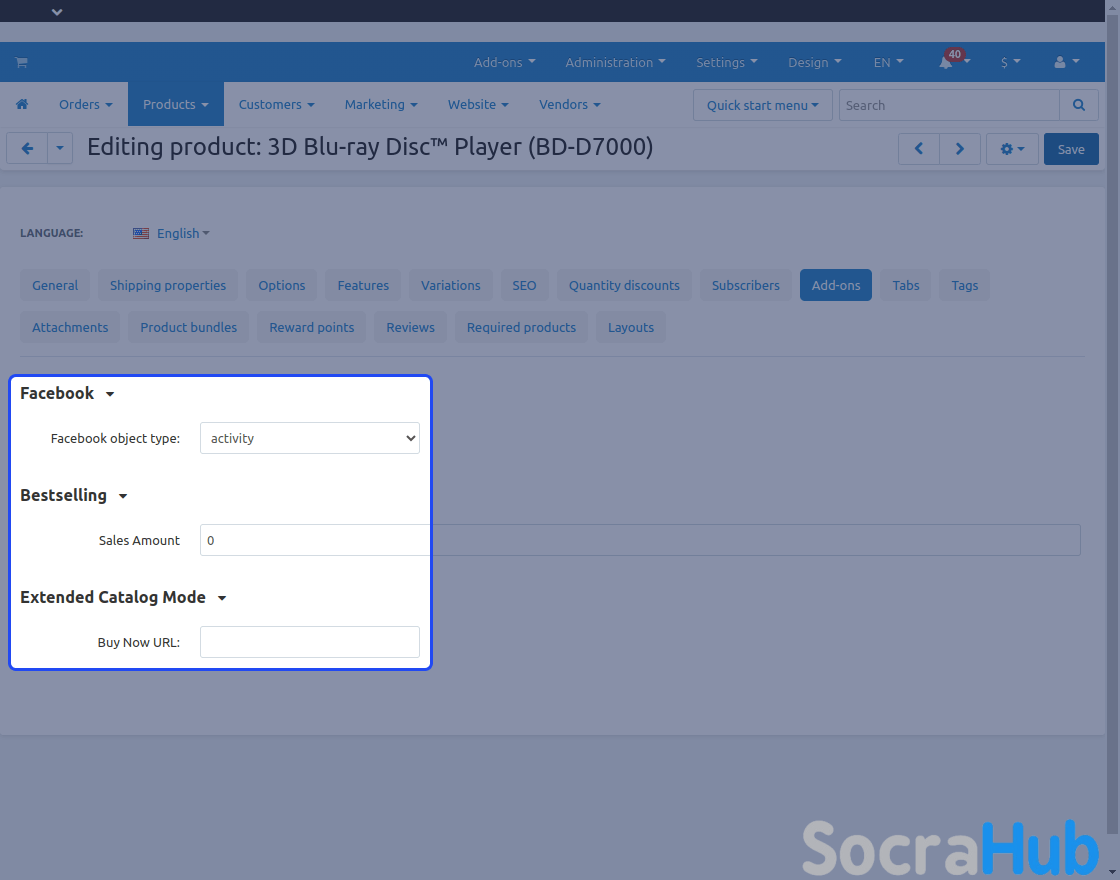This screenshot has height=880, width=1120.
Task: Switch to the Shipping properties tab
Action: [x=168, y=285]
